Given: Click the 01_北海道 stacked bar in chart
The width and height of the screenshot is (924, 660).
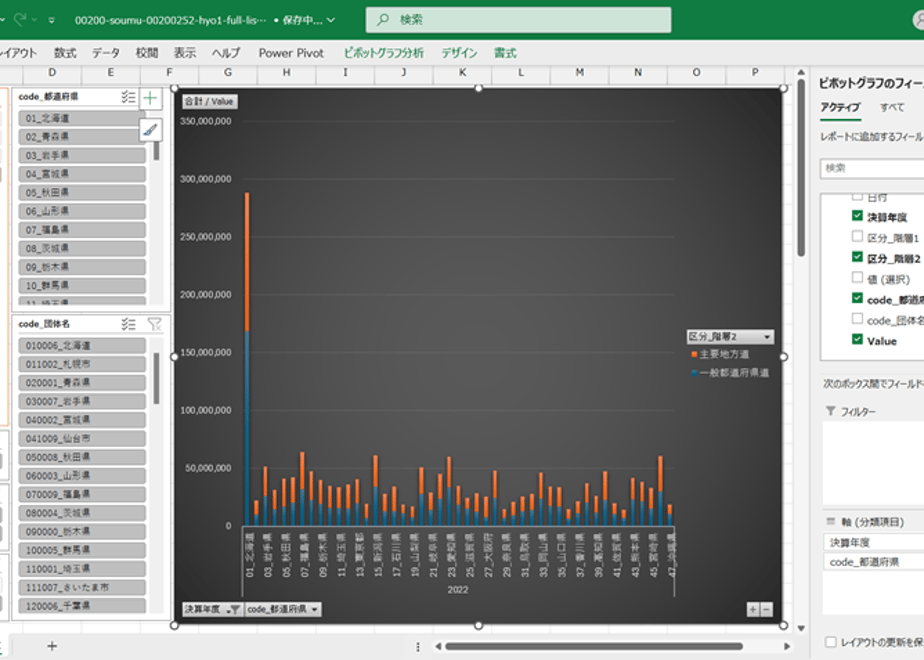Looking at the screenshot, I should click(x=247, y=359).
